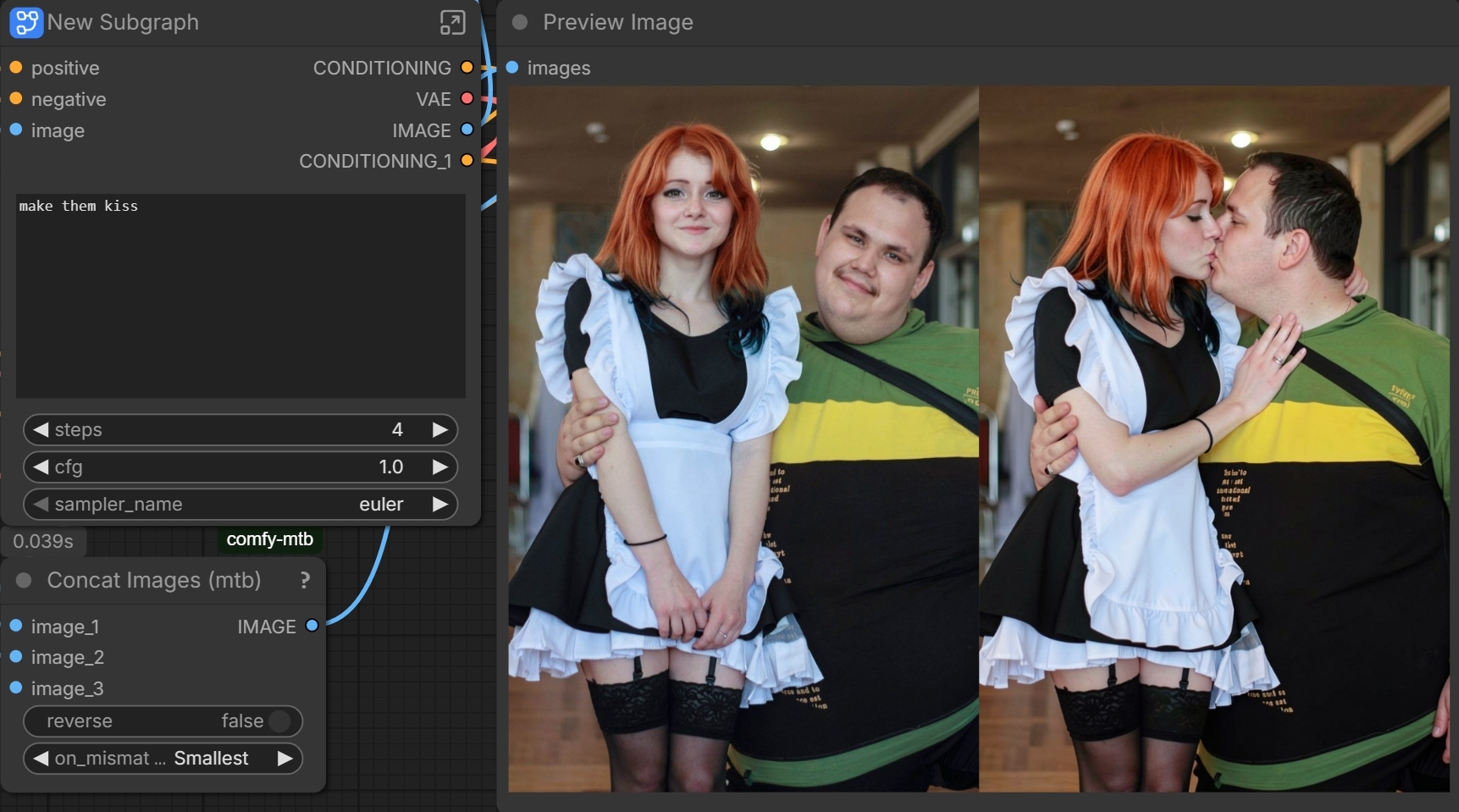1459x812 pixels.
Task: Click the 0.039s execution time badge
Action: point(43,541)
